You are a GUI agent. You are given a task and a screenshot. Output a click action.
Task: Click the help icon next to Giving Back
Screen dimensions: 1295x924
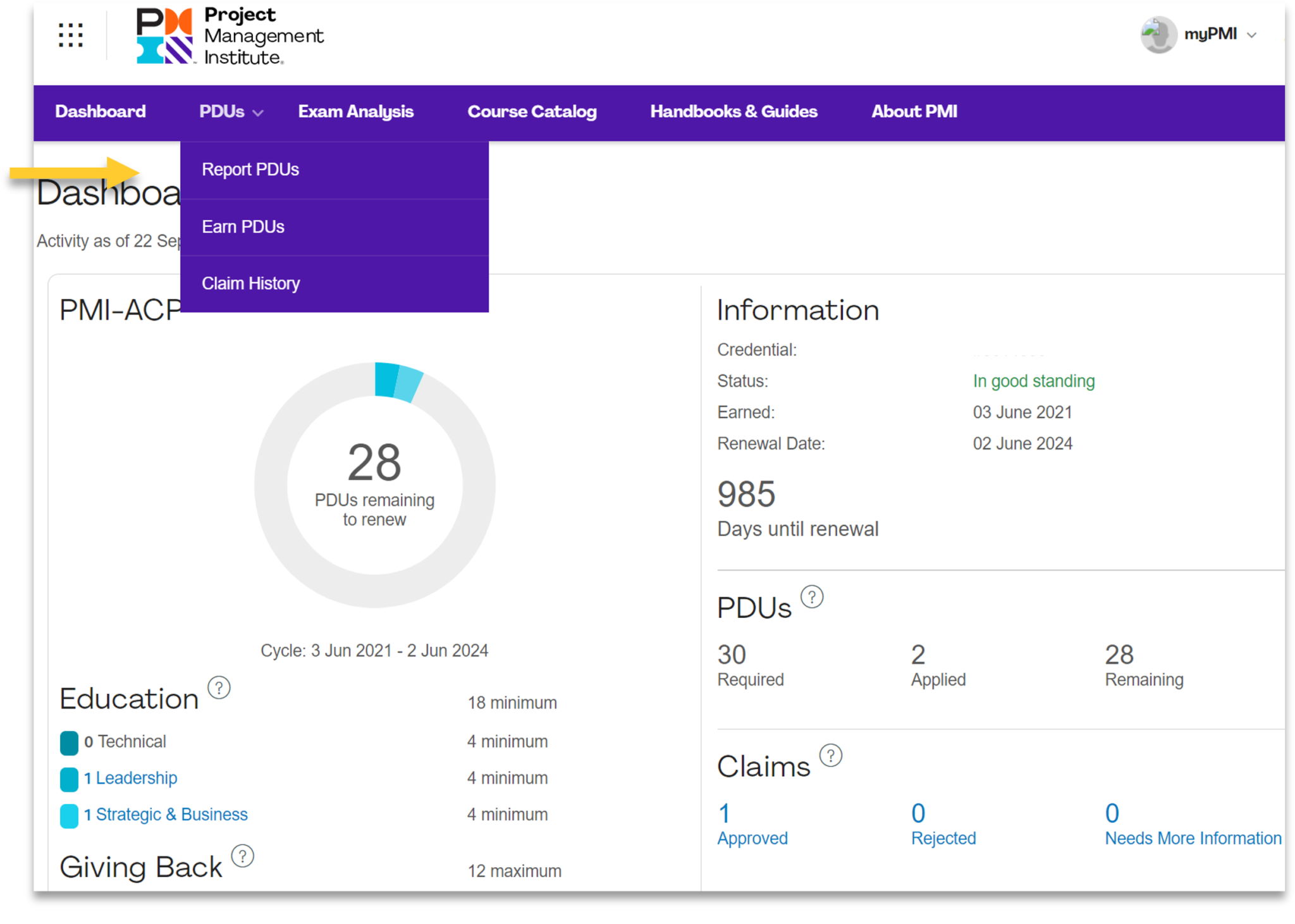click(242, 856)
